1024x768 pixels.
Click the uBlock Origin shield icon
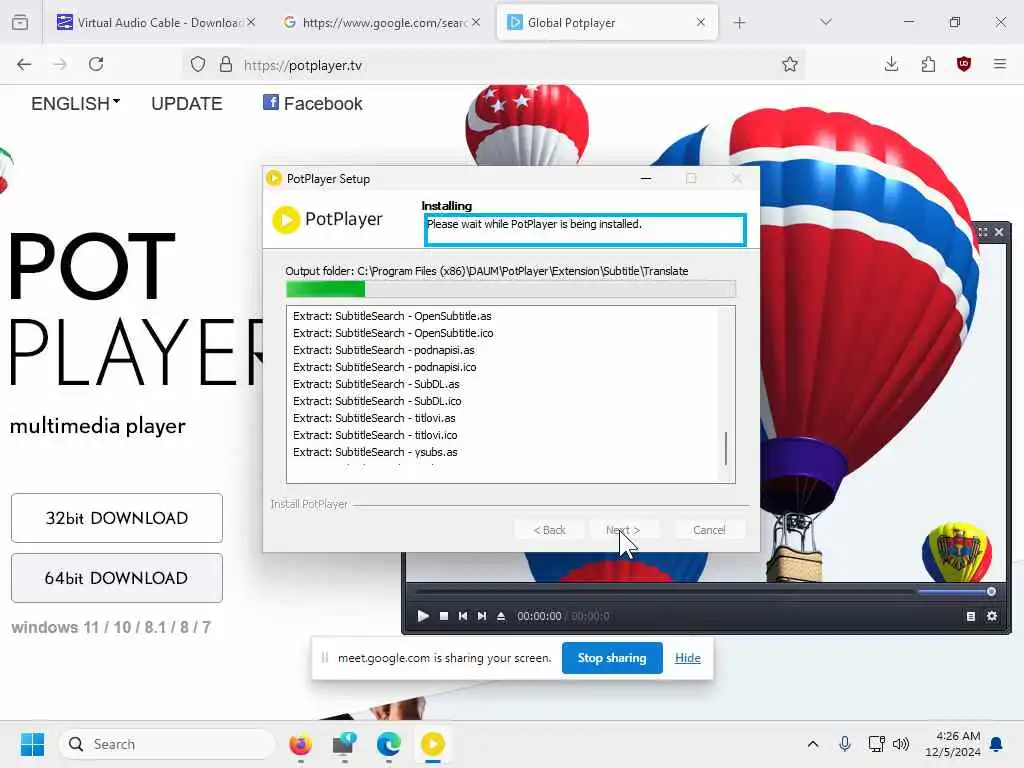coord(963,64)
